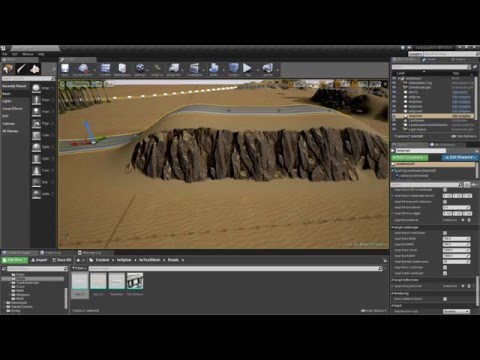
Task: Open the Marketplace toolbar icon
Action: pos(122,70)
